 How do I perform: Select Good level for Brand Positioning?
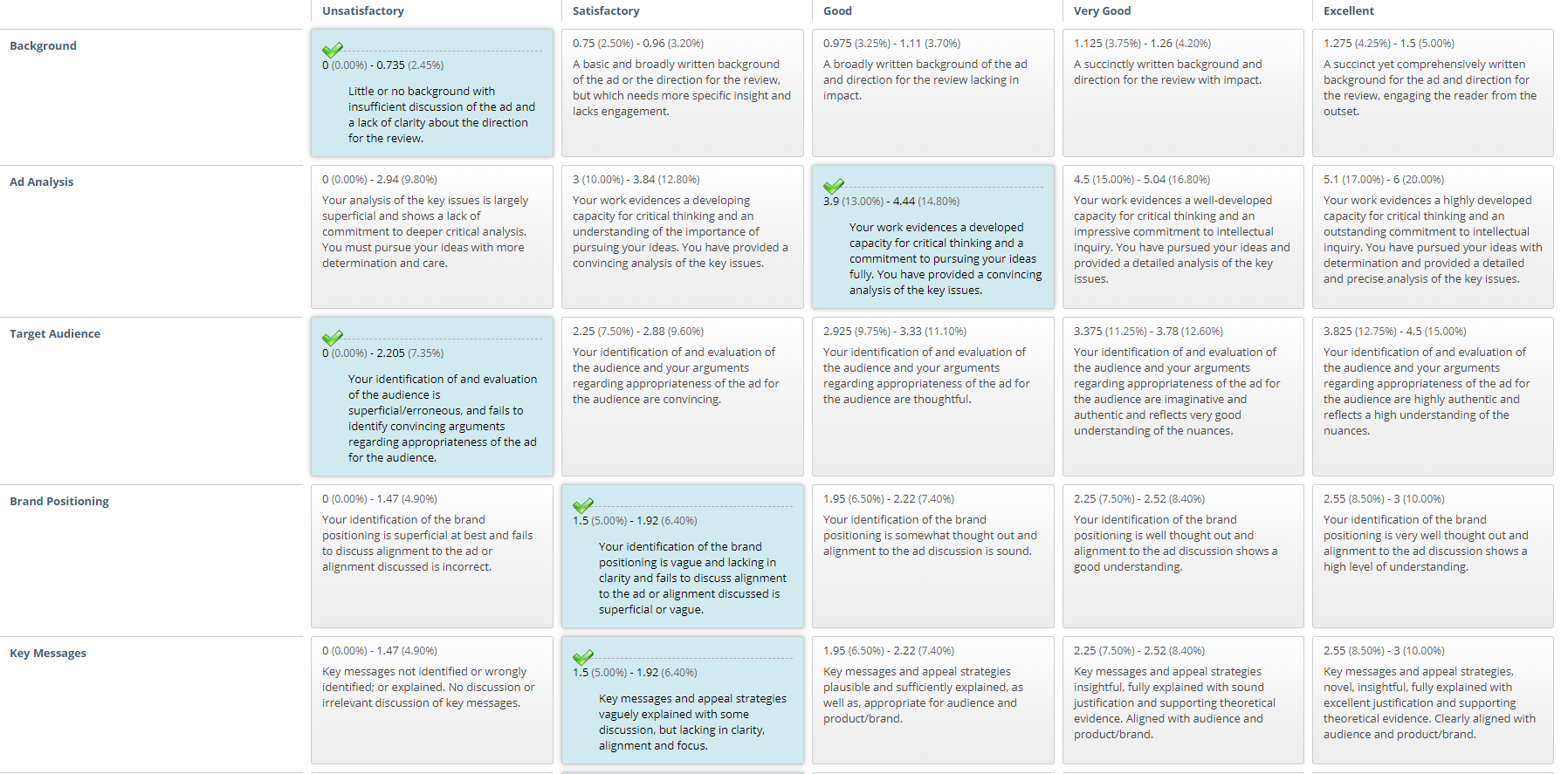click(932, 557)
